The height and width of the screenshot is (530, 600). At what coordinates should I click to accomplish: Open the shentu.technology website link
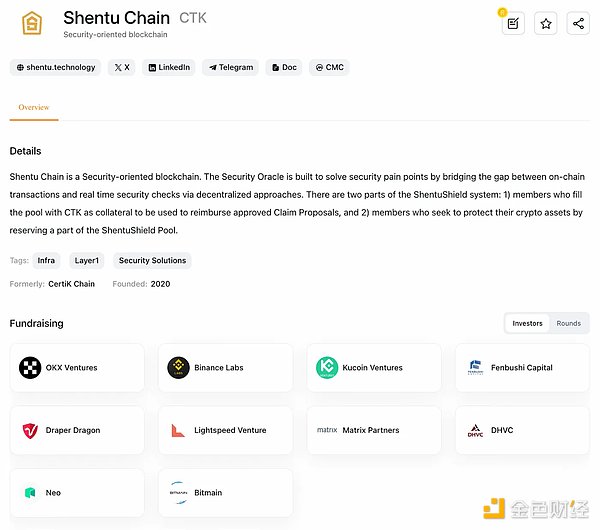click(x=56, y=68)
